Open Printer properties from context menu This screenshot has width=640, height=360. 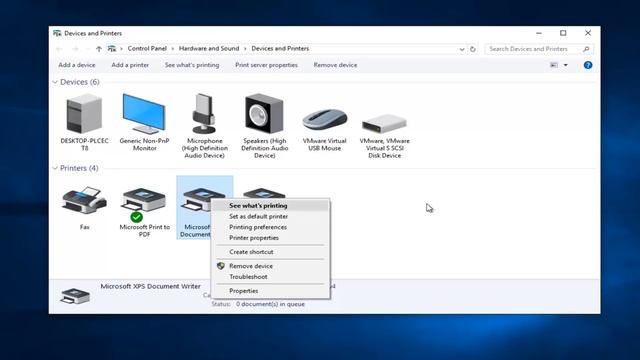pos(270,238)
